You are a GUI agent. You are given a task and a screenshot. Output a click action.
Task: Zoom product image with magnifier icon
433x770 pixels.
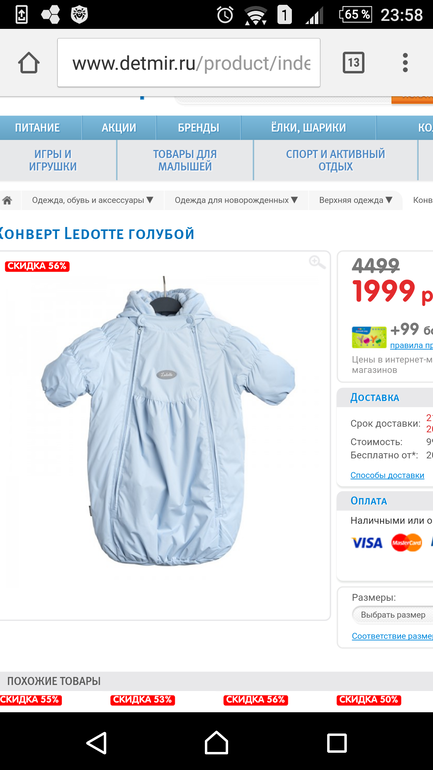click(317, 262)
